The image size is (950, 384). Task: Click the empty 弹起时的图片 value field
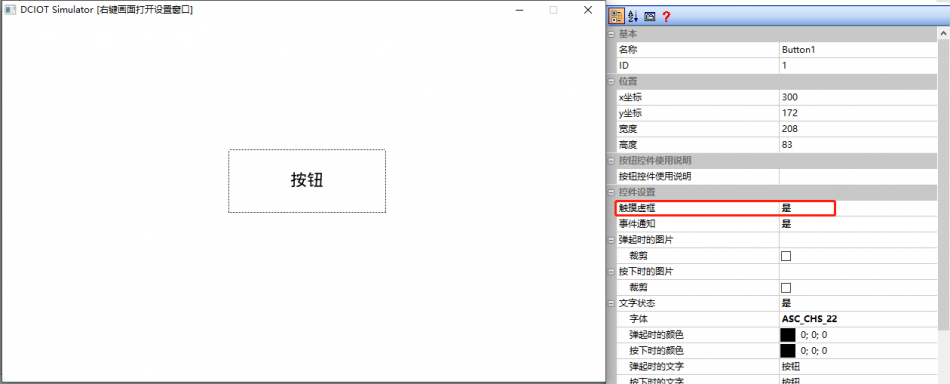[859, 240]
